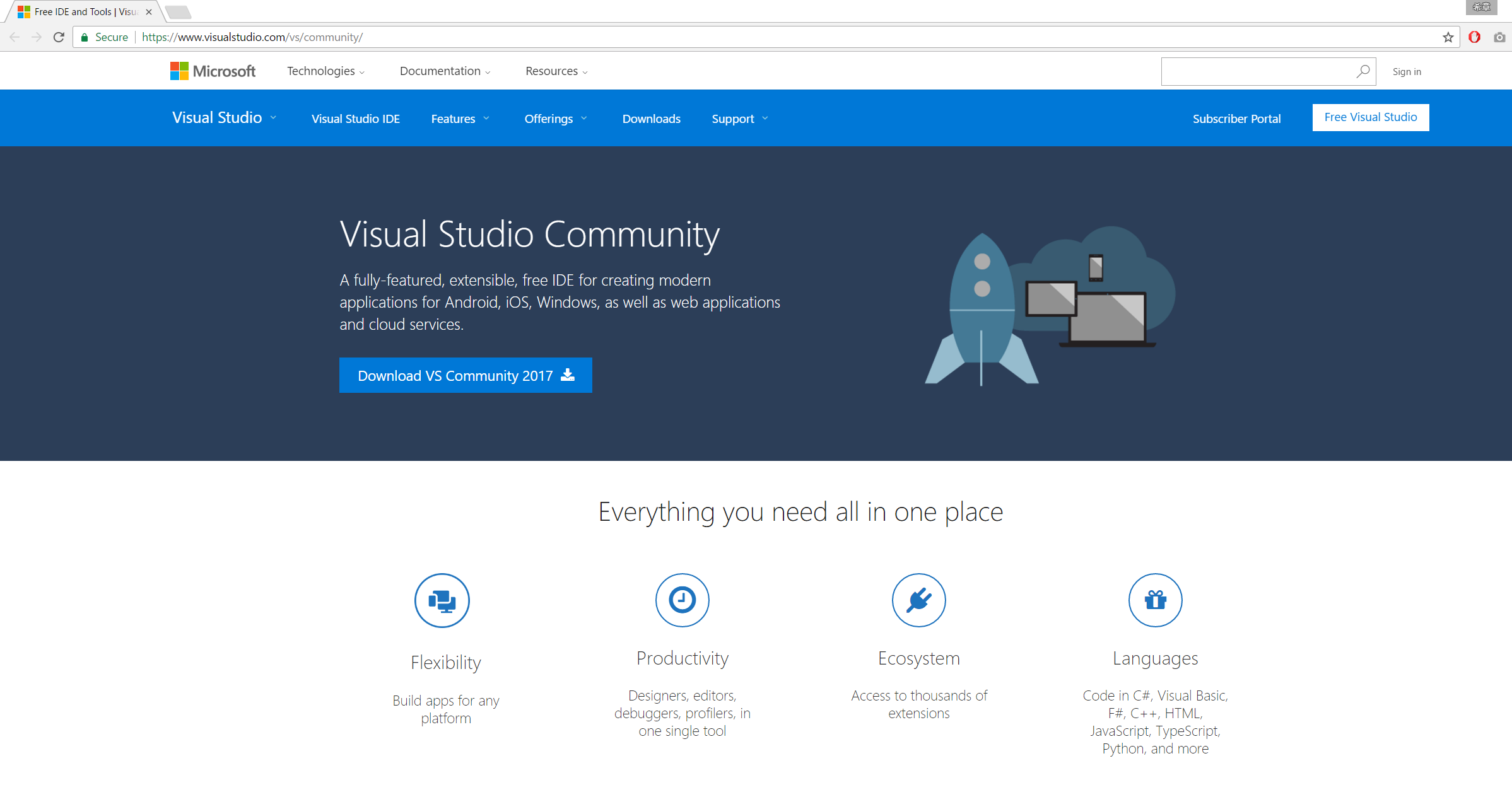The width and height of the screenshot is (1512, 785).
Task: Open the Documentation dropdown
Action: [444, 70]
